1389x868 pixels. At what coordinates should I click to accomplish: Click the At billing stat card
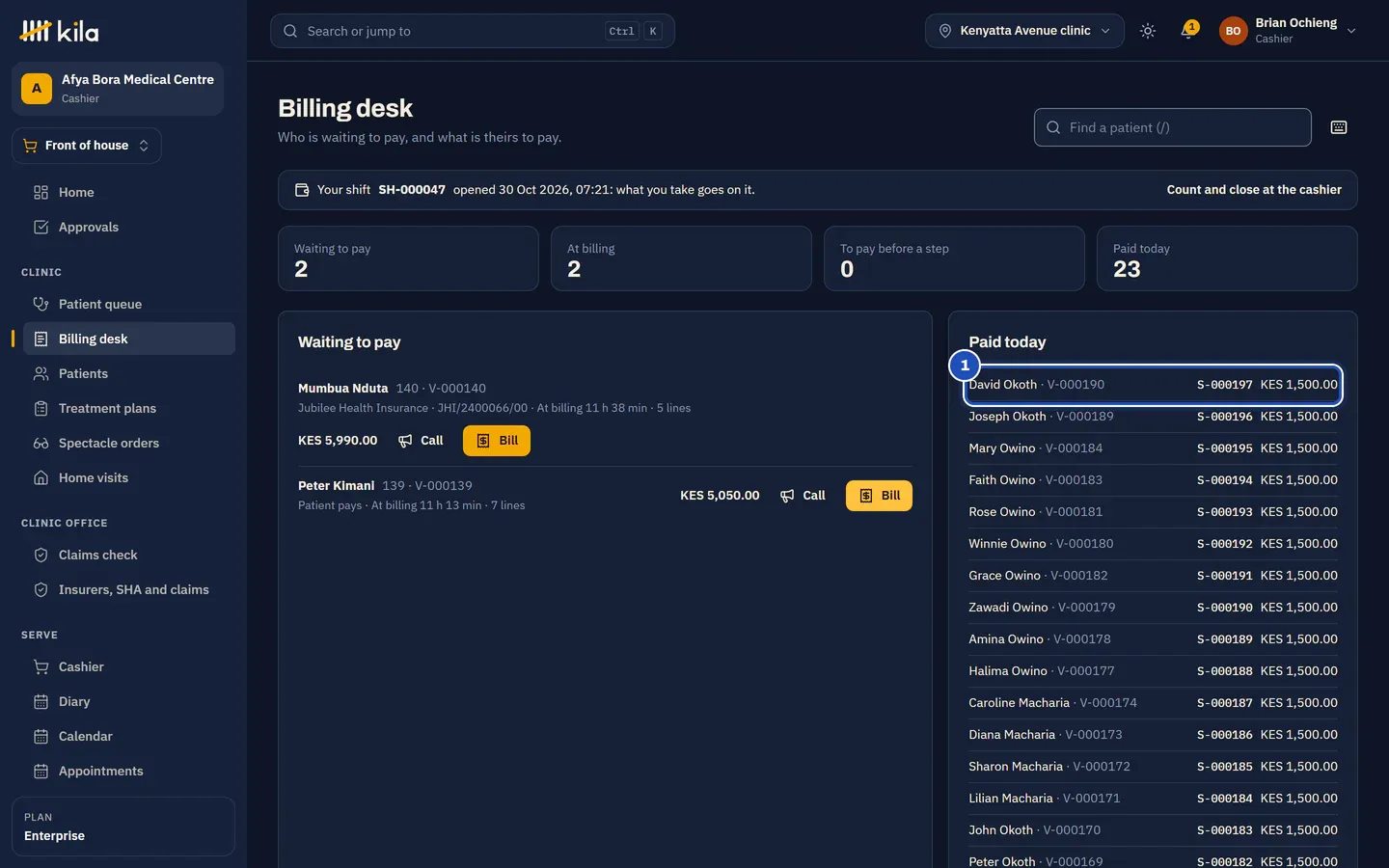pyautogui.click(x=681, y=258)
